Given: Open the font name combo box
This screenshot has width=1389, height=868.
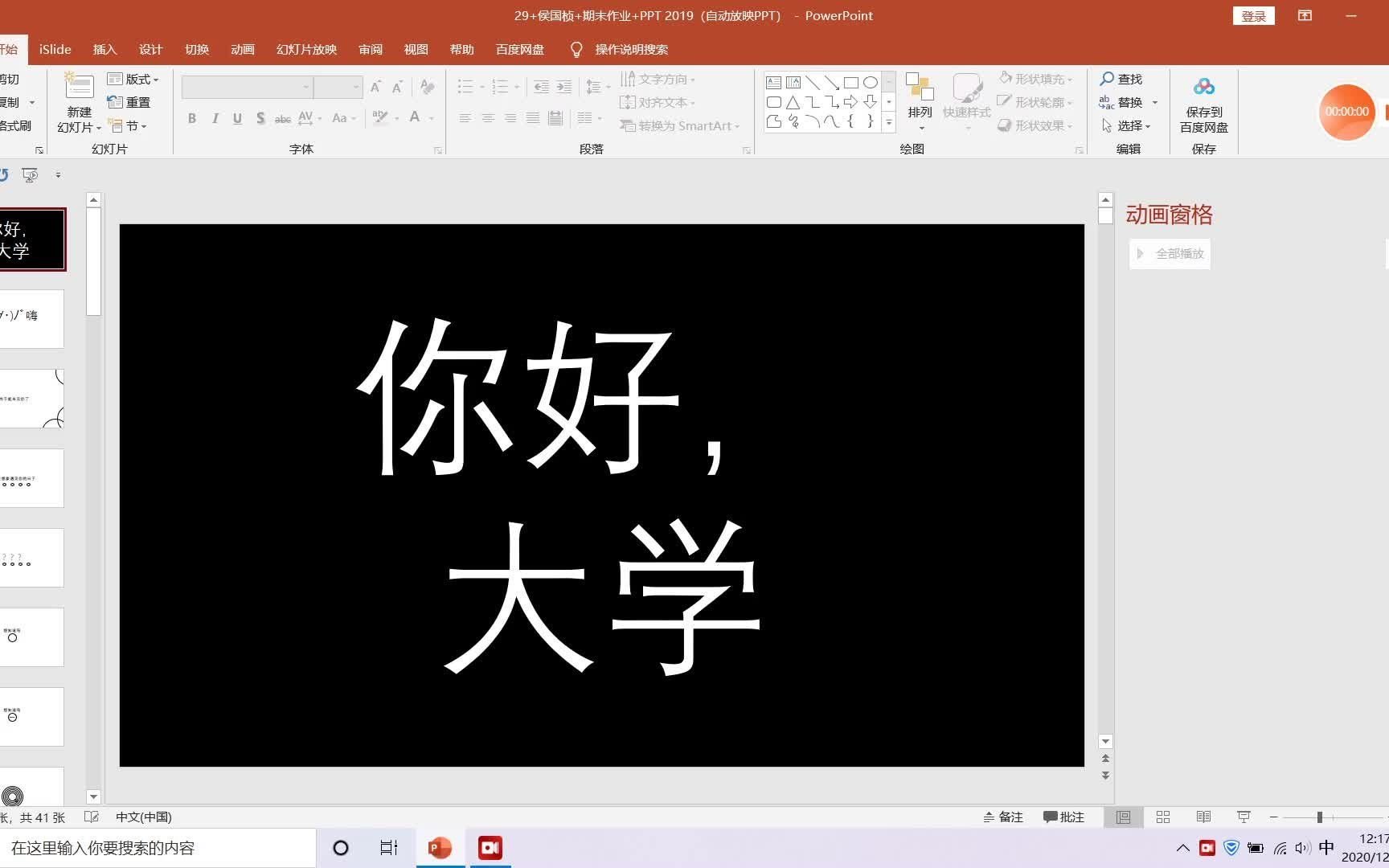Looking at the screenshot, I should [x=247, y=87].
